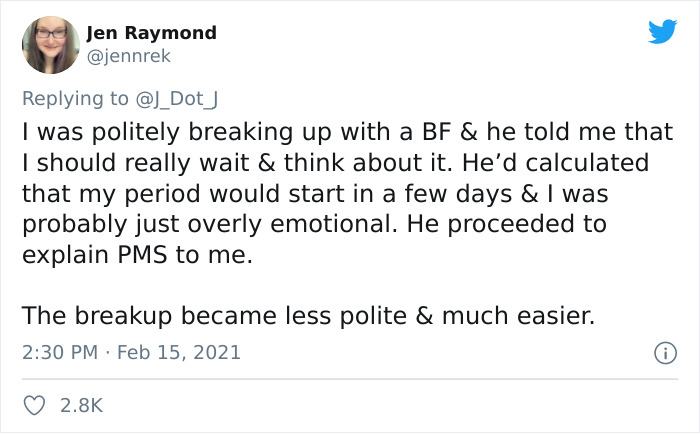Click the "explain PMS to me" line
This screenshot has width=700, height=433.
[138, 255]
